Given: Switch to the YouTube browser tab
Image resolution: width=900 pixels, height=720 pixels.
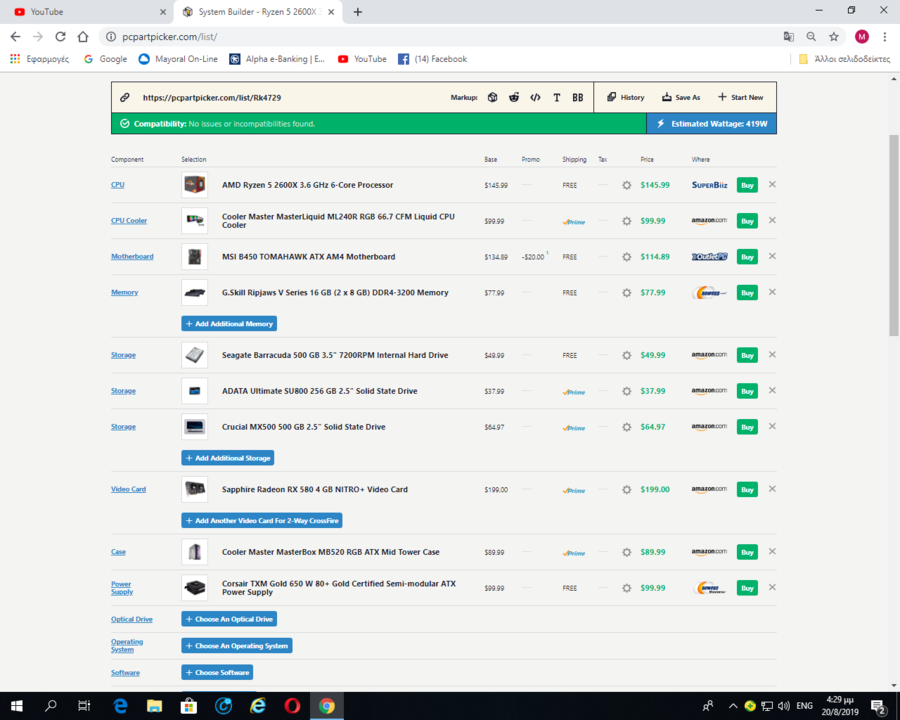Looking at the screenshot, I should coord(86,12).
